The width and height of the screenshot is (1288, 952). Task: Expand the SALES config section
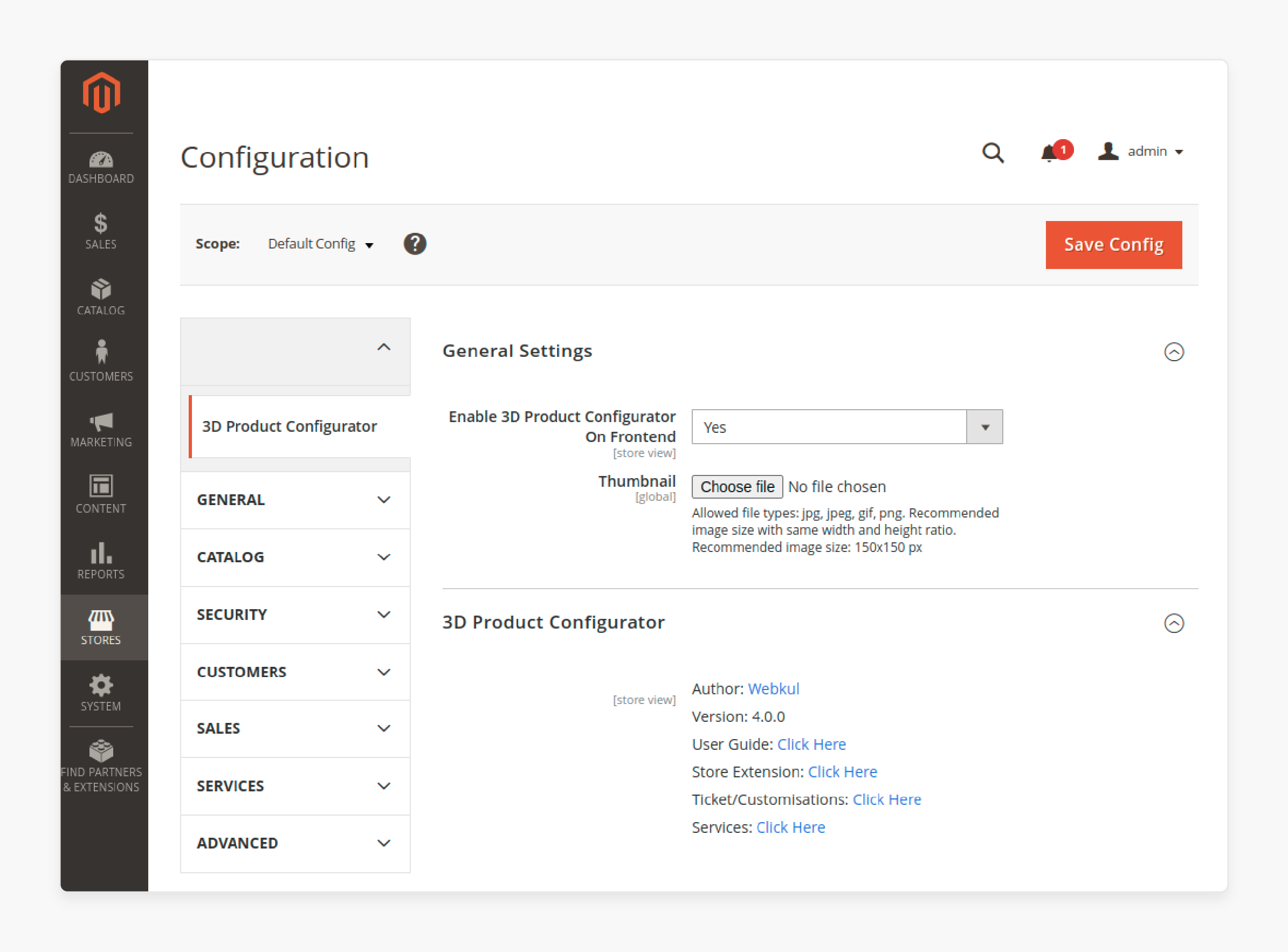295,728
